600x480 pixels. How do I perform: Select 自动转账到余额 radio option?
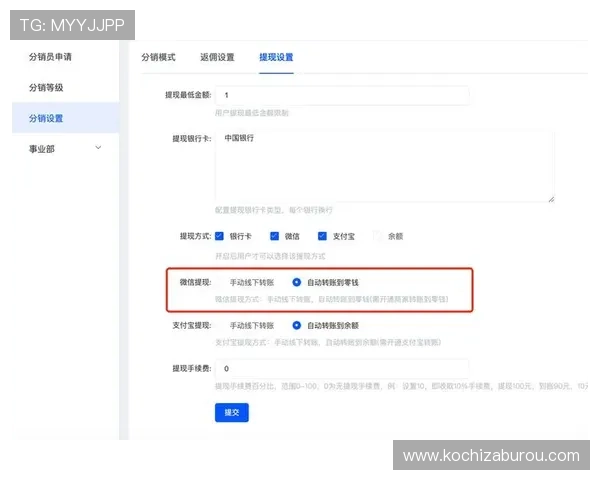click(x=296, y=325)
